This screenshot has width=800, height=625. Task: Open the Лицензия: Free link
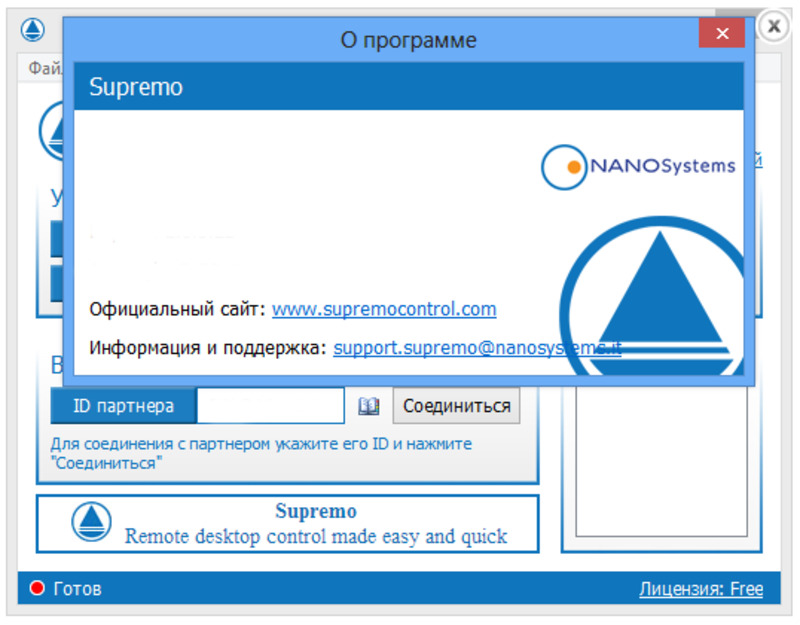[x=701, y=589]
